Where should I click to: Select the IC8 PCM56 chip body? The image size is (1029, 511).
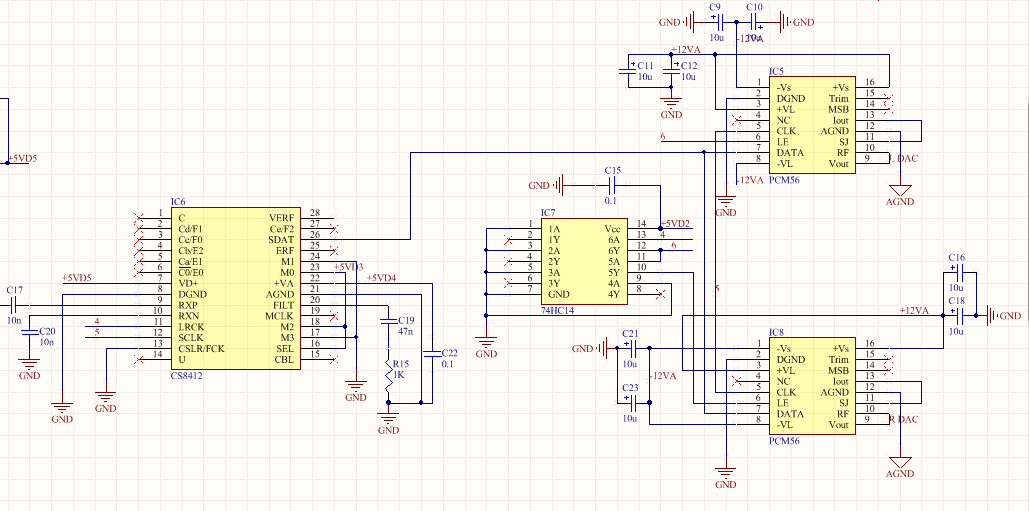tap(812, 386)
